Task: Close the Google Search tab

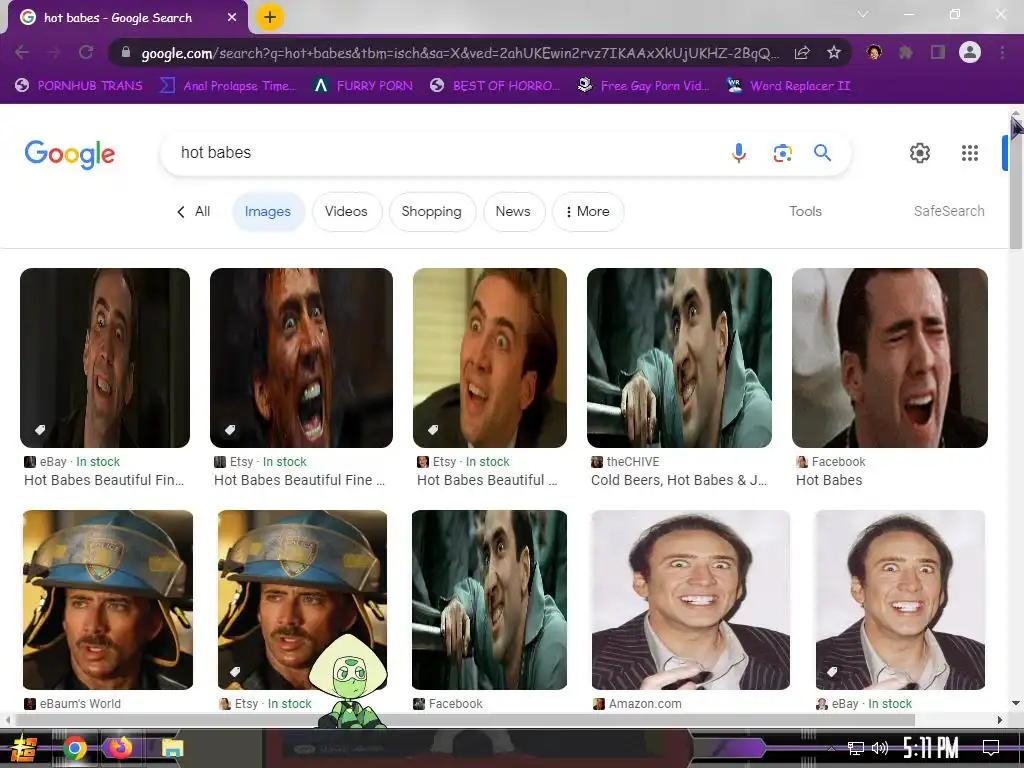Action: click(x=232, y=18)
